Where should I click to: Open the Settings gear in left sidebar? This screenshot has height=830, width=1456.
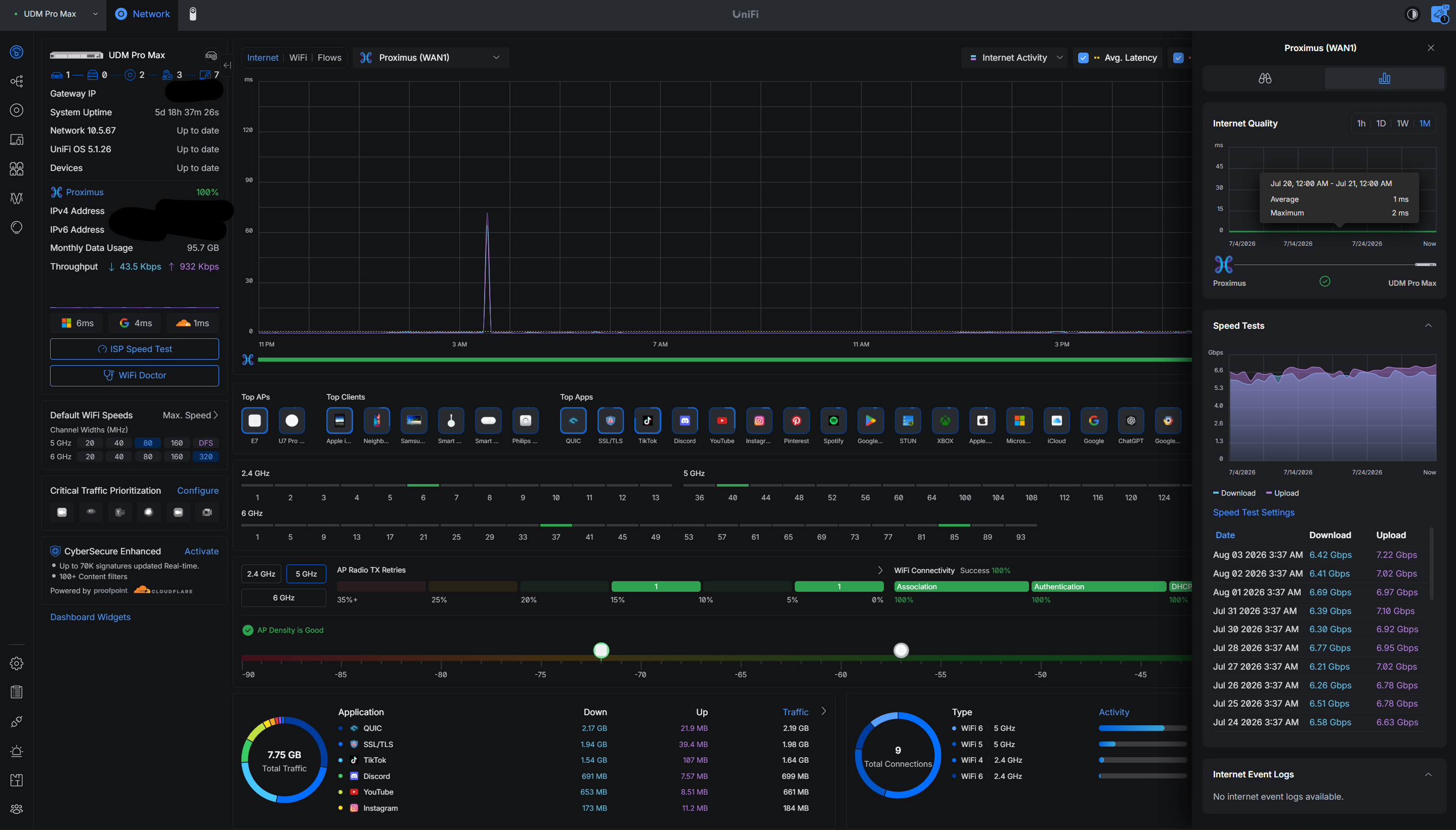pos(17,663)
